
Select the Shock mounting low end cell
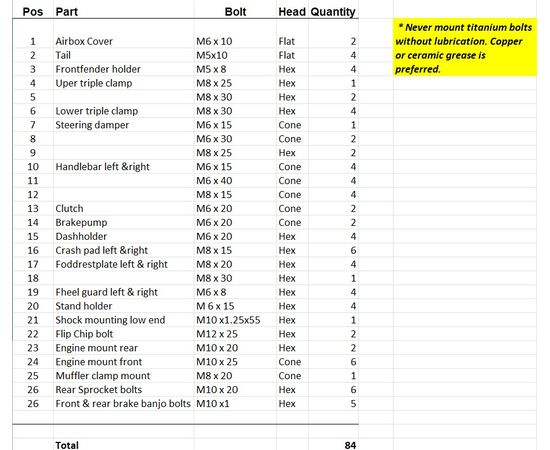coord(123,320)
